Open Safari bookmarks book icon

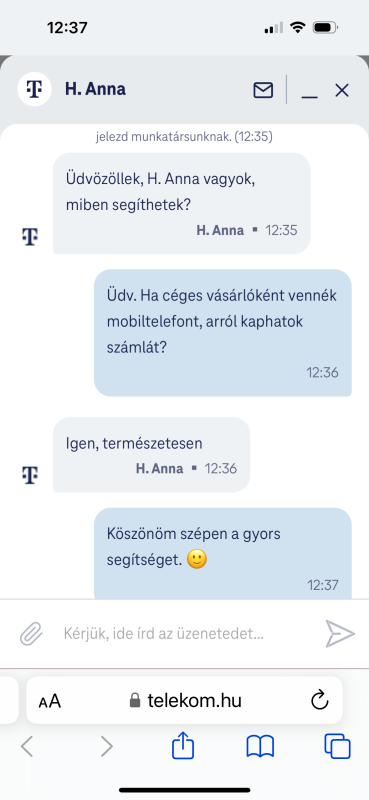coord(260,747)
